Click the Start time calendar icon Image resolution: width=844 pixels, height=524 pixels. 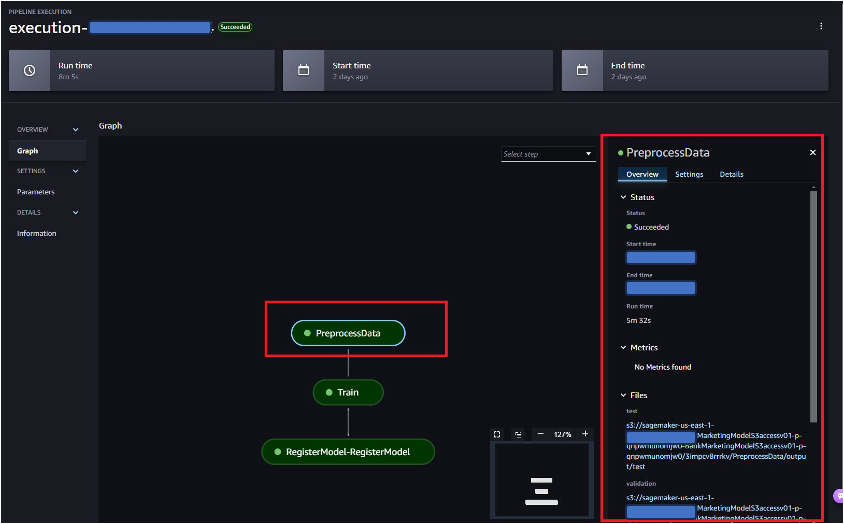304,71
